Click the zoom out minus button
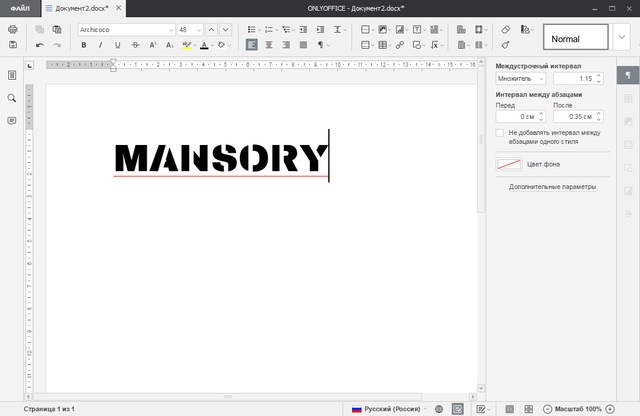Screen dimensions: 640x416 547,409
